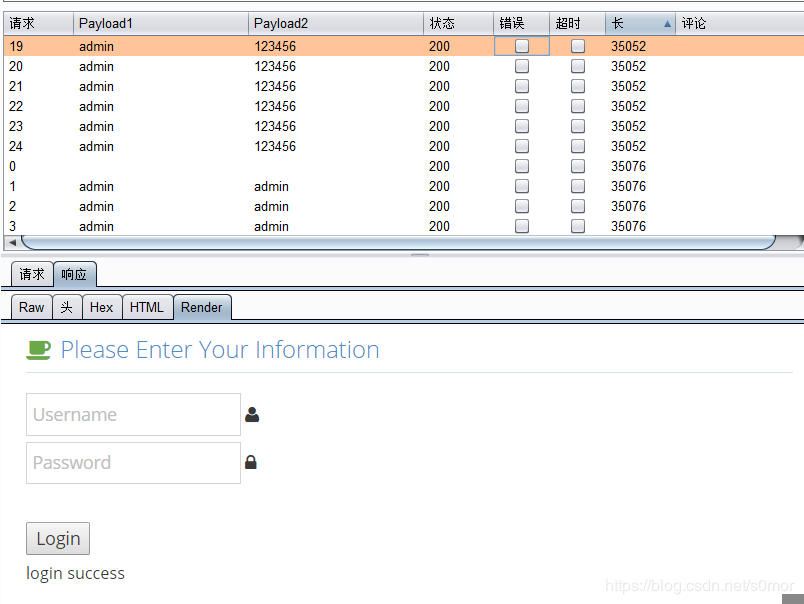Click the green coffee cup icon
This screenshot has height=604, width=804.
coord(38,350)
